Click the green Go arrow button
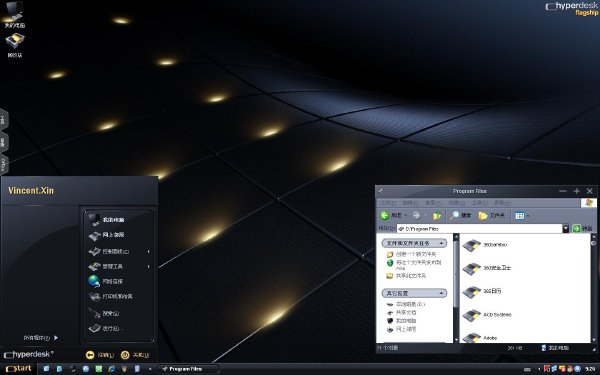This screenshot has height=375, width=600. (576, 229)
